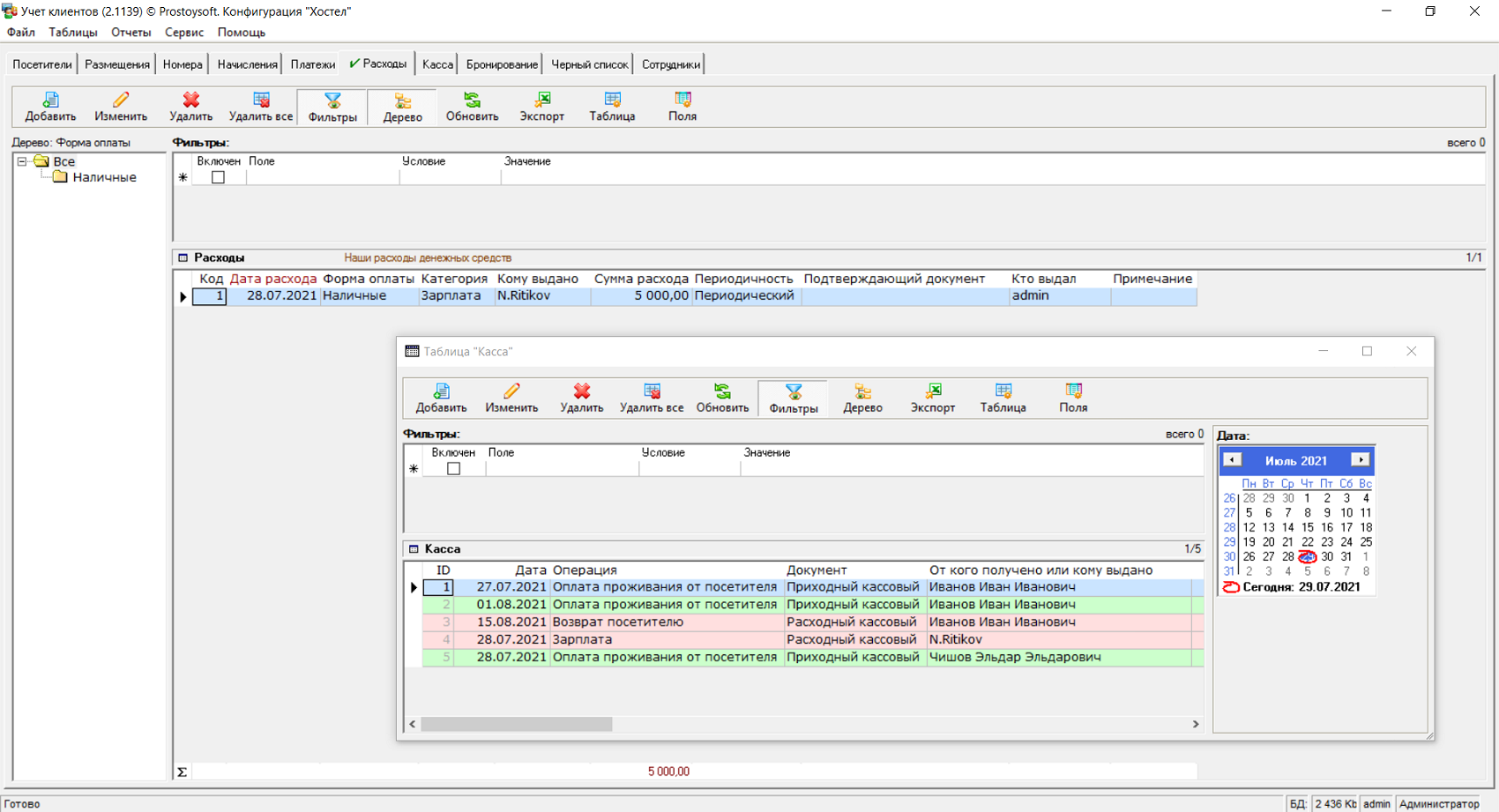
Task: Enable the Включен checkbox in main filters
Action: (x=218, y=177)
